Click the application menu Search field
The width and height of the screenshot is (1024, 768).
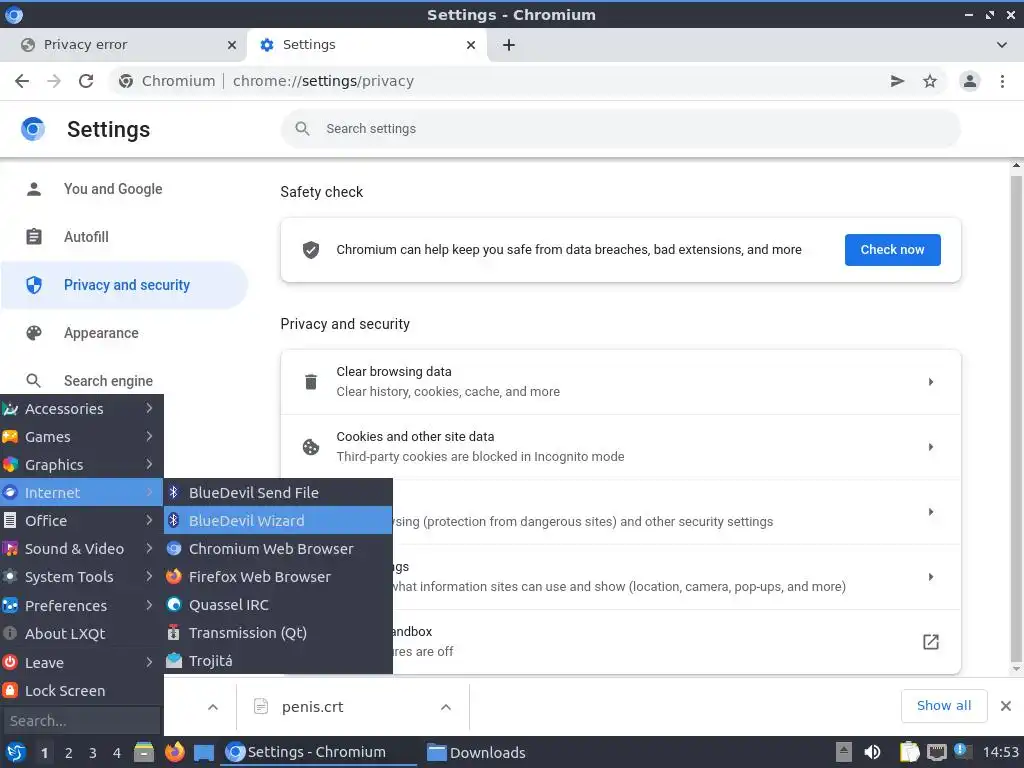point(82,720)
